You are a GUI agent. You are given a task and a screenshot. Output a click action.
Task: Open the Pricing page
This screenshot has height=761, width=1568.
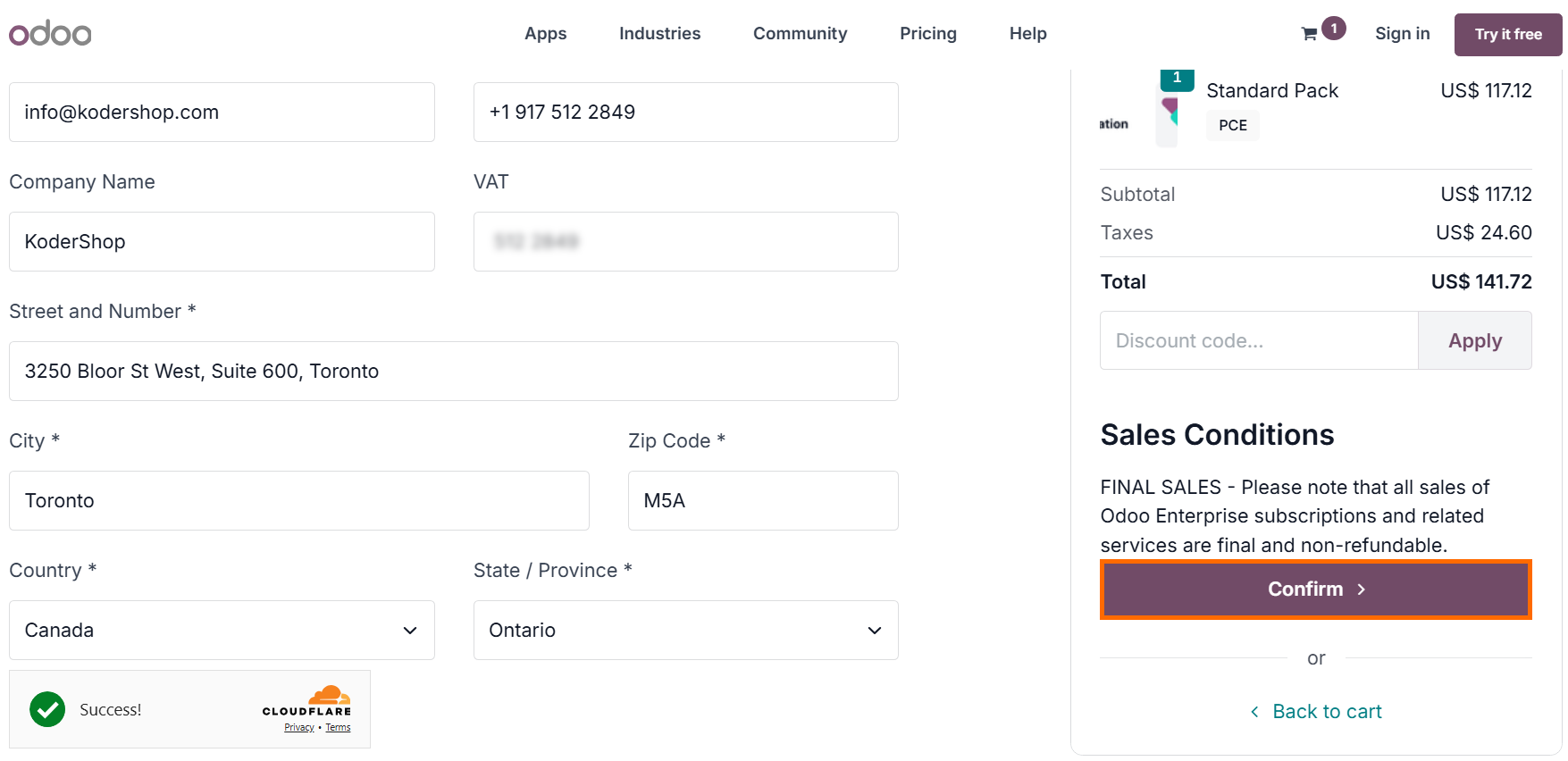point(927,34)
